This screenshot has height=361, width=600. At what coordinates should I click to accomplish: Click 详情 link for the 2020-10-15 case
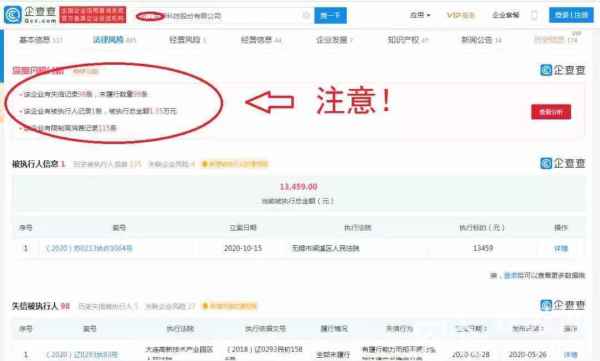pyautogui.click(x=561, y=248)
